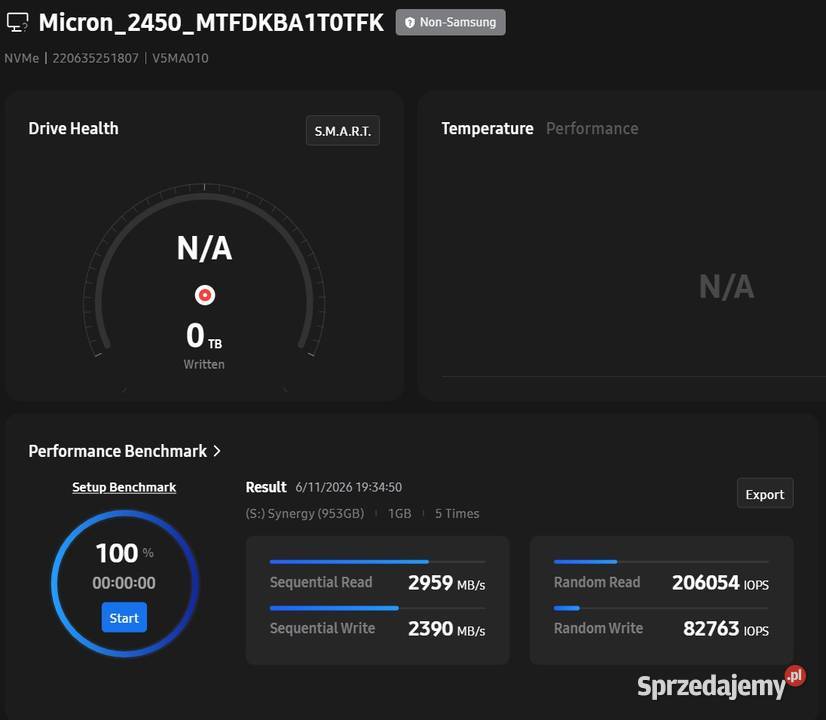Click the Sequential Read progress bar
This screenshot has width=826, height=720.
377,562
